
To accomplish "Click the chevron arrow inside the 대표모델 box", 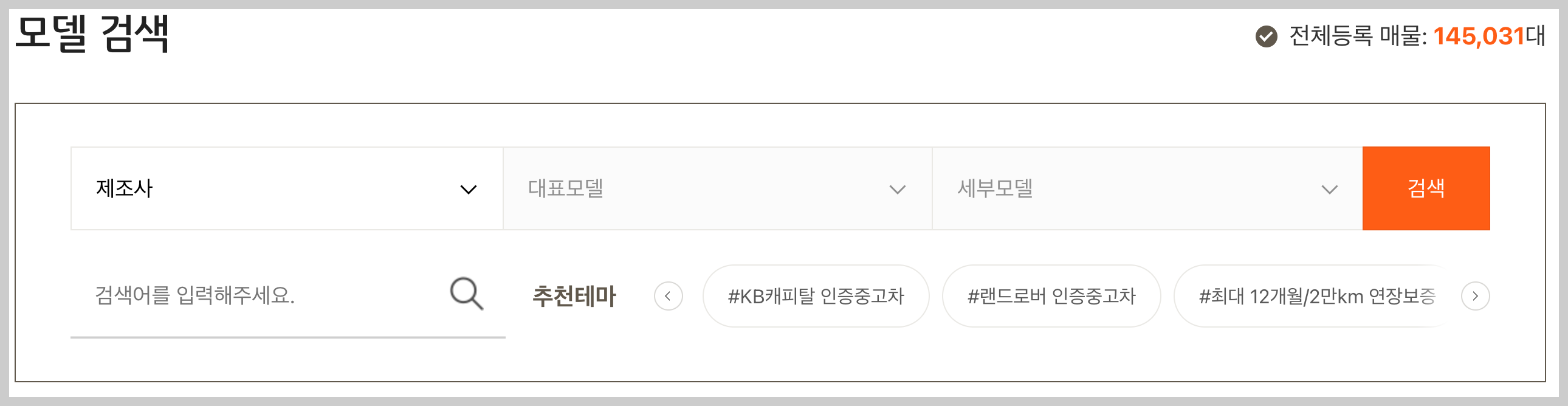I will tap(896, 190).
